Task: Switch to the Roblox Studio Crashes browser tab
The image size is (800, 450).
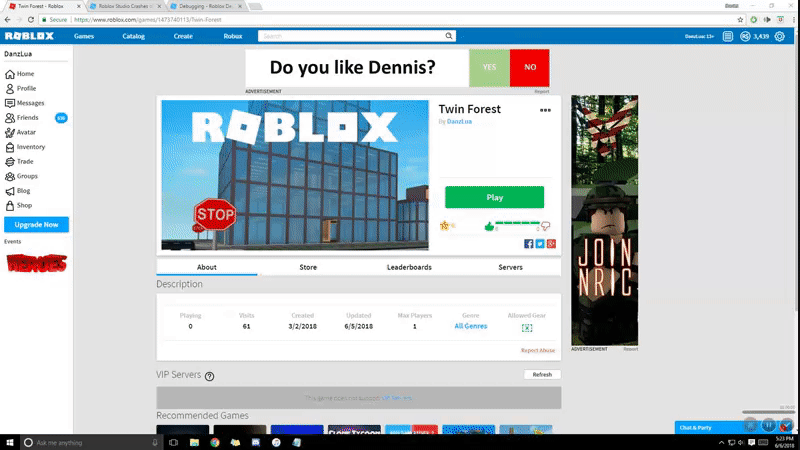Action: pyautogui.click(x=124, y=6)
